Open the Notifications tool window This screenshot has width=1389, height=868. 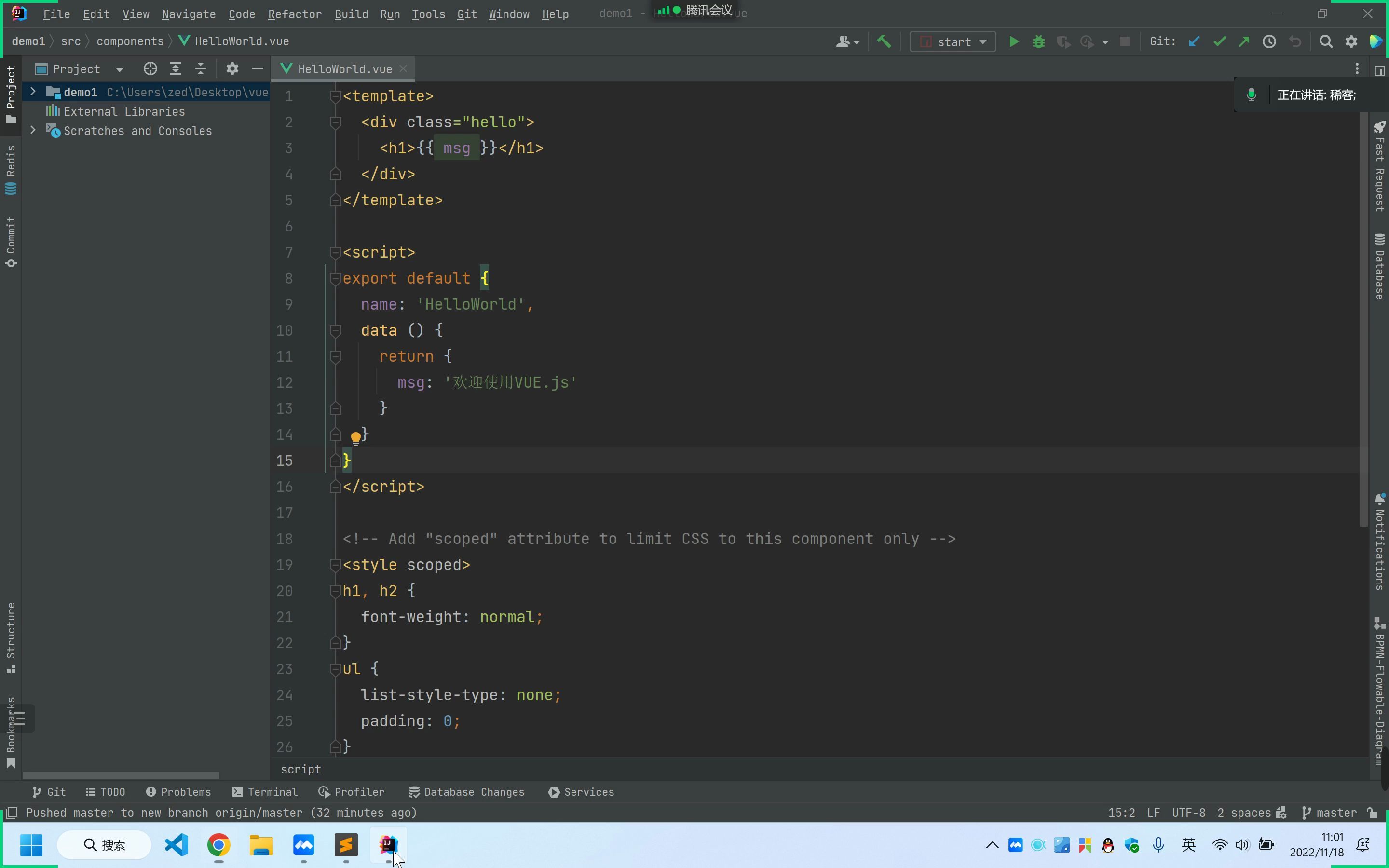[1379, 542]
